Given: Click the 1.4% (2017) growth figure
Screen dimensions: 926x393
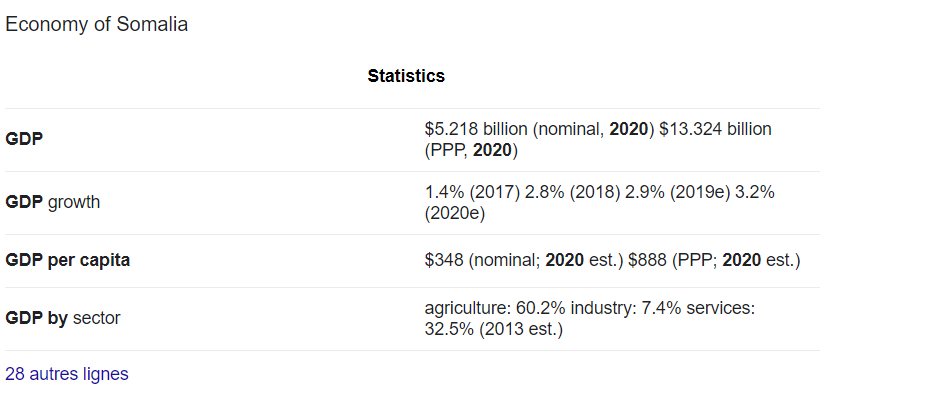Looking at the screenshot, I should [472, 193].
